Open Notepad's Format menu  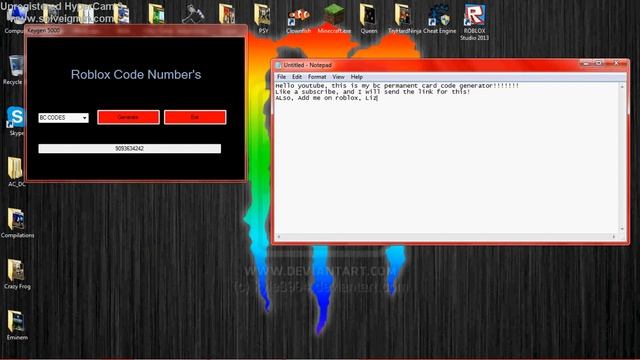pos(317,77)
